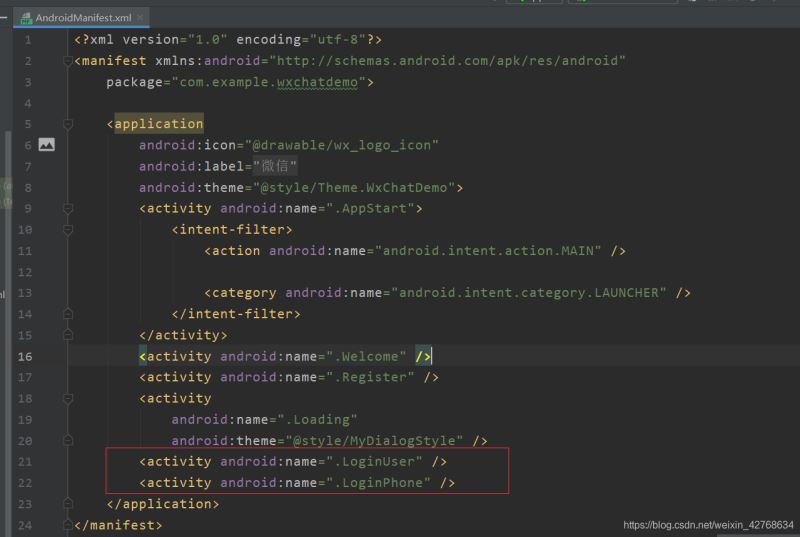Click the .LoginPhone activity name

click(x=379, y=483)
